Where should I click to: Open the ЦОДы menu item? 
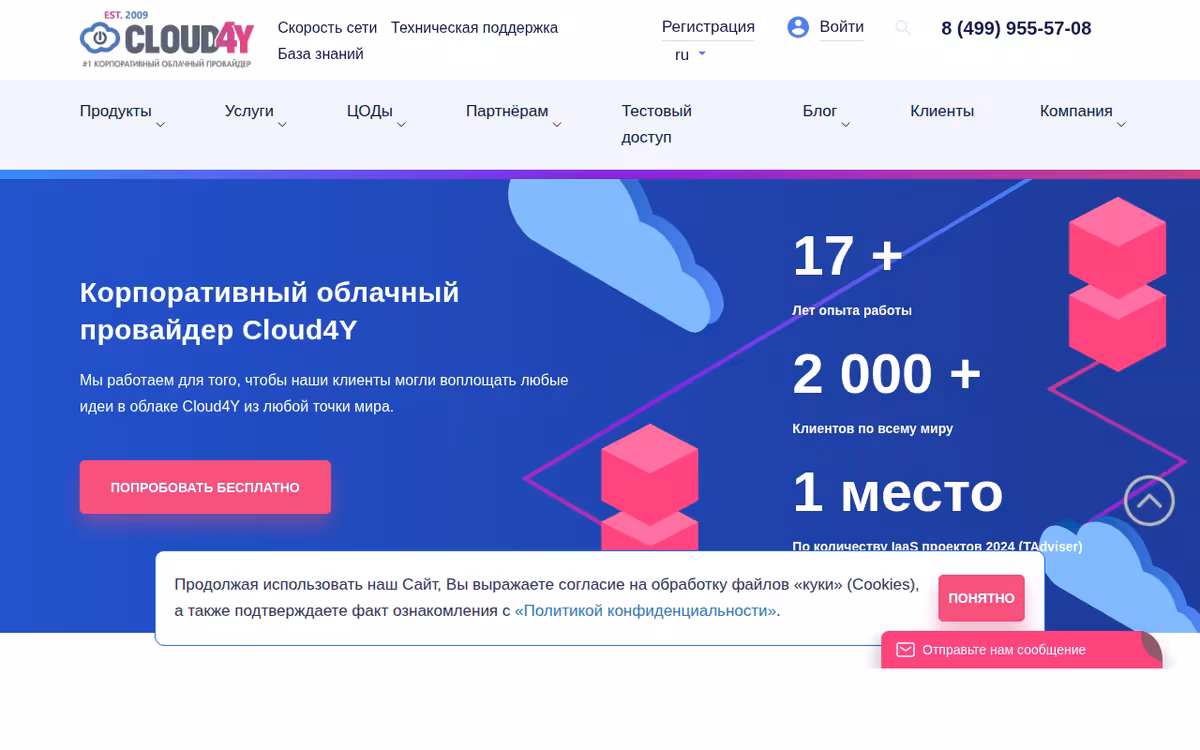tap(370, 111)
